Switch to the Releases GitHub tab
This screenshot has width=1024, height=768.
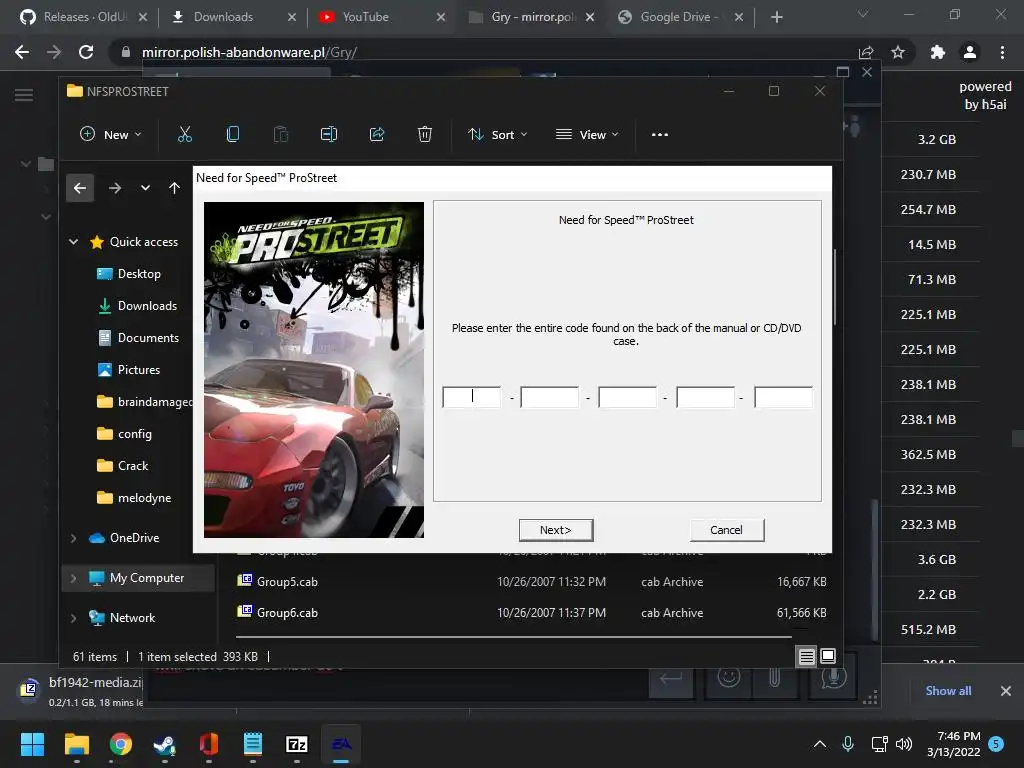click(x=82, y=17)
